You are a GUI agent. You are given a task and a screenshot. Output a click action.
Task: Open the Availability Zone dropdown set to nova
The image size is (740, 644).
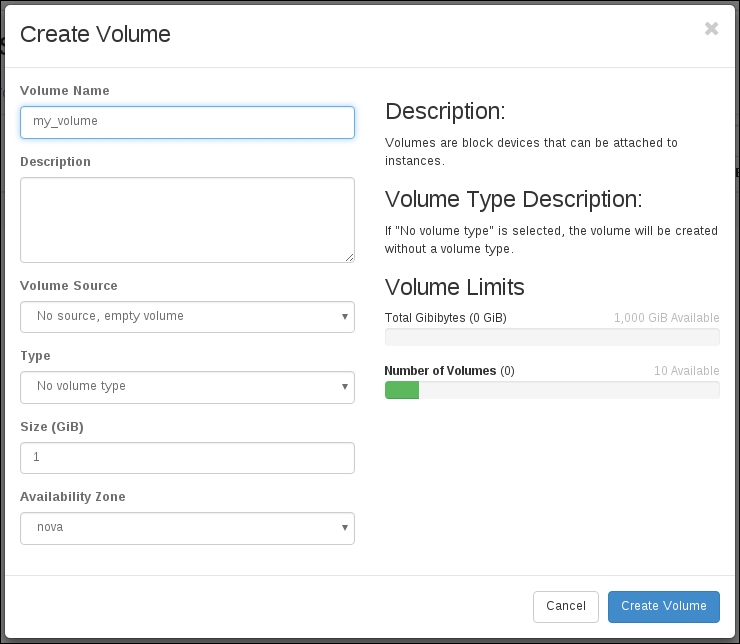pos(187,527)
